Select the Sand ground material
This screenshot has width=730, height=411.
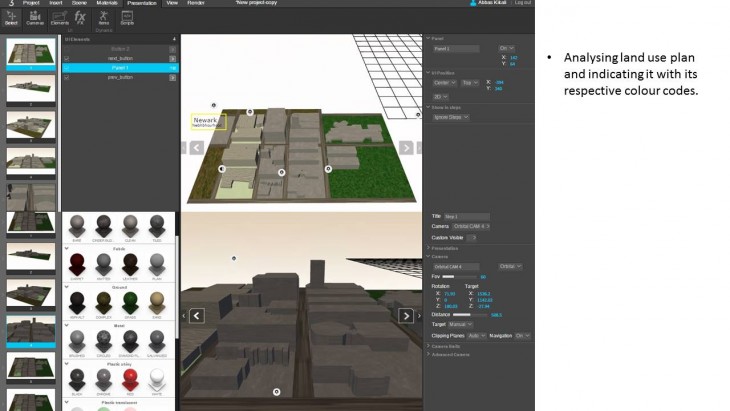[x=156, y=297]
